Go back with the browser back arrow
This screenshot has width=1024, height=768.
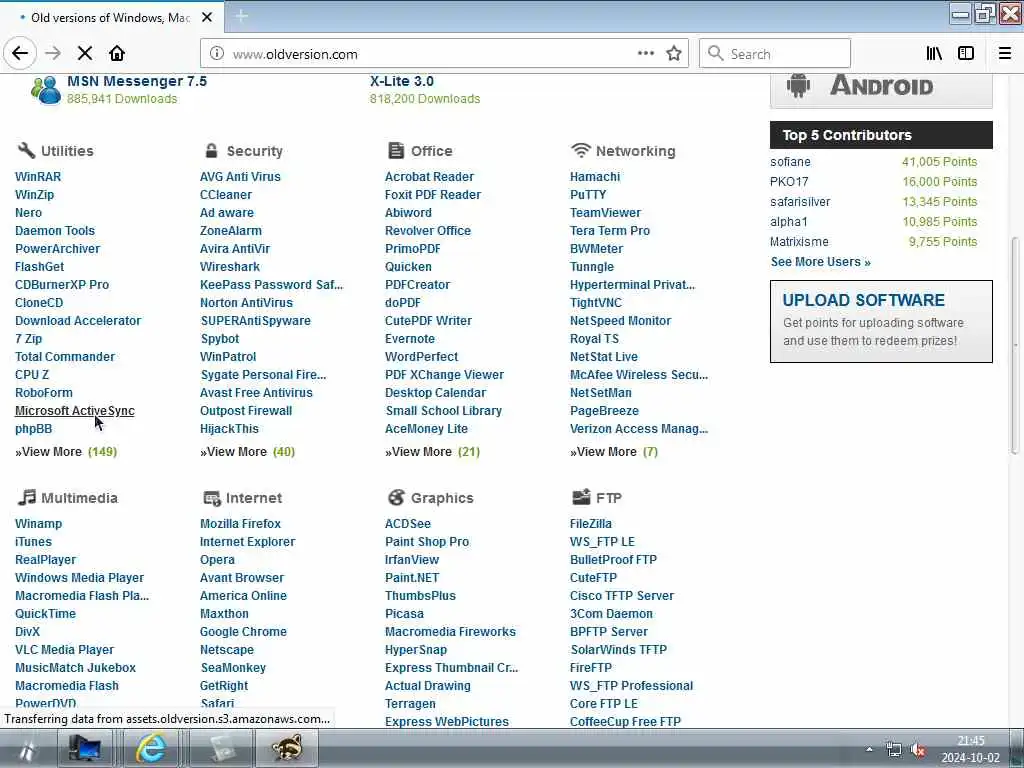point(20,54)
